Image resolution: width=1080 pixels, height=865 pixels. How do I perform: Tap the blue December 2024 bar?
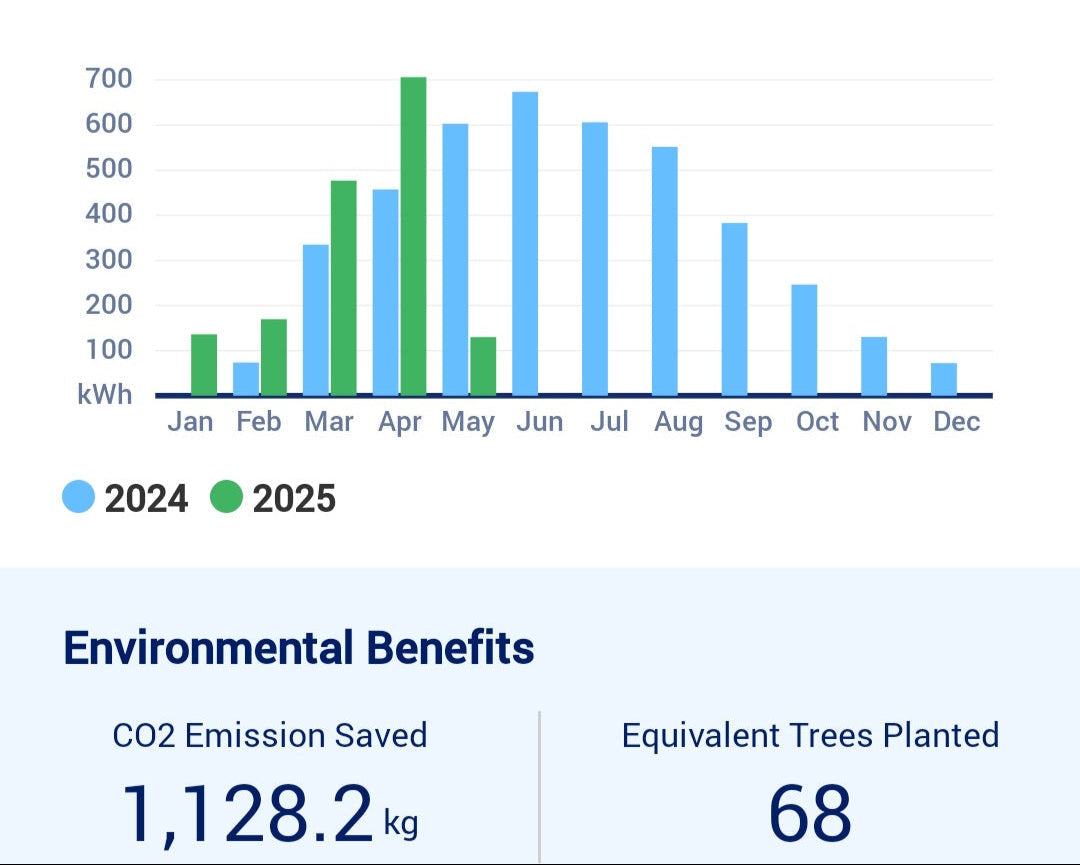coord(944,379)
